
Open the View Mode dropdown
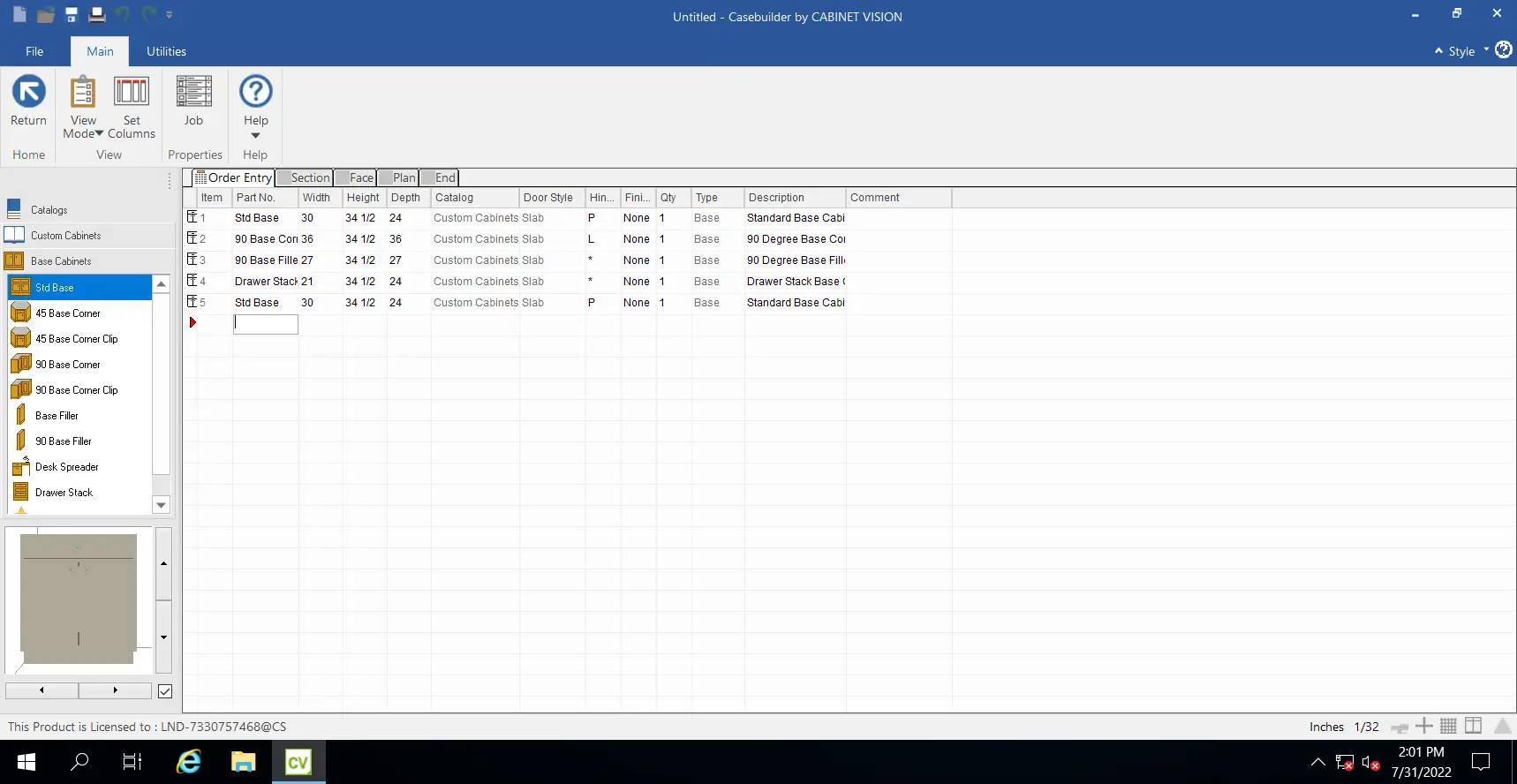83,107
